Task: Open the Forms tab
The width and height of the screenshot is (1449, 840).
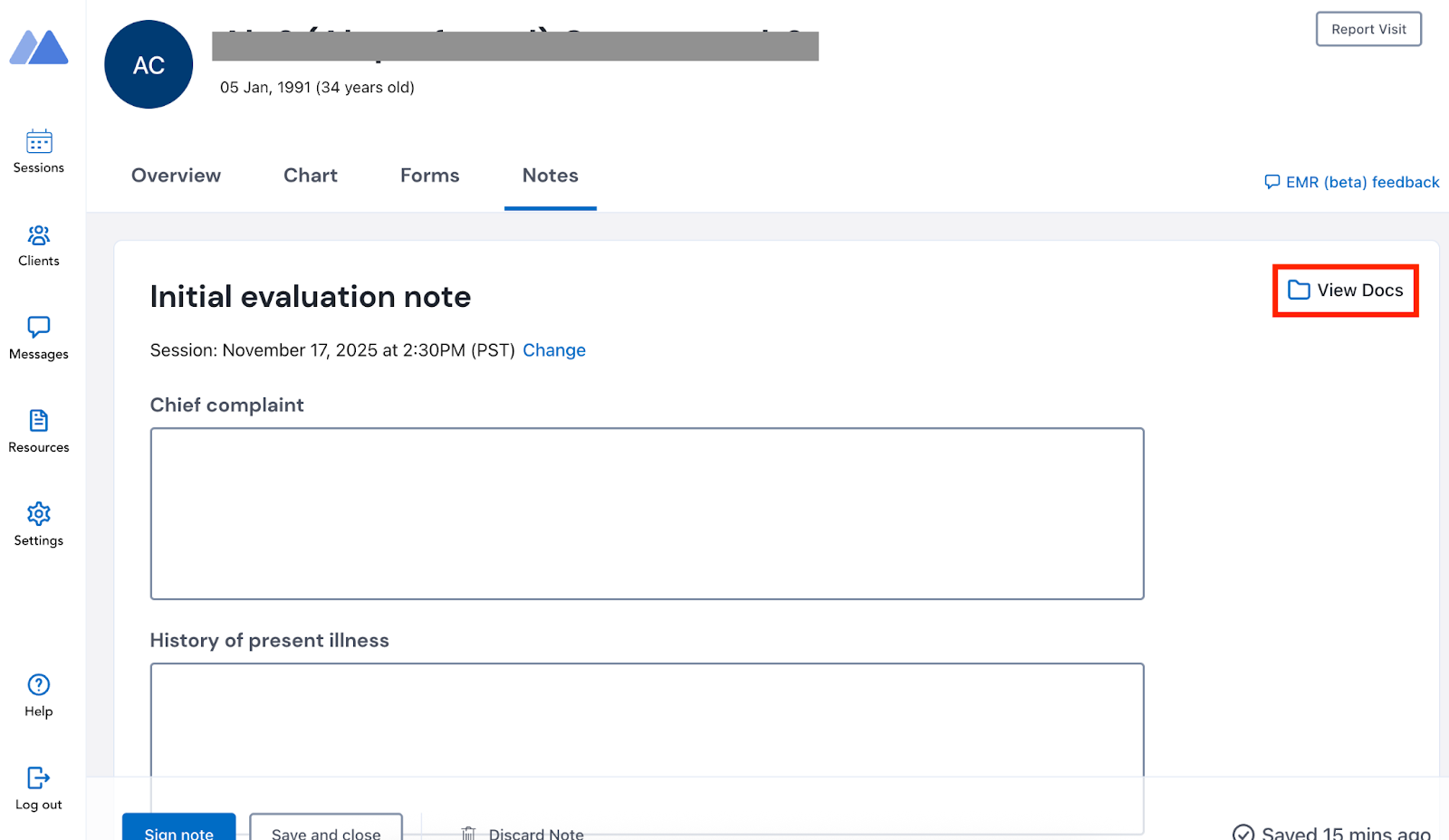Action: 429,176
